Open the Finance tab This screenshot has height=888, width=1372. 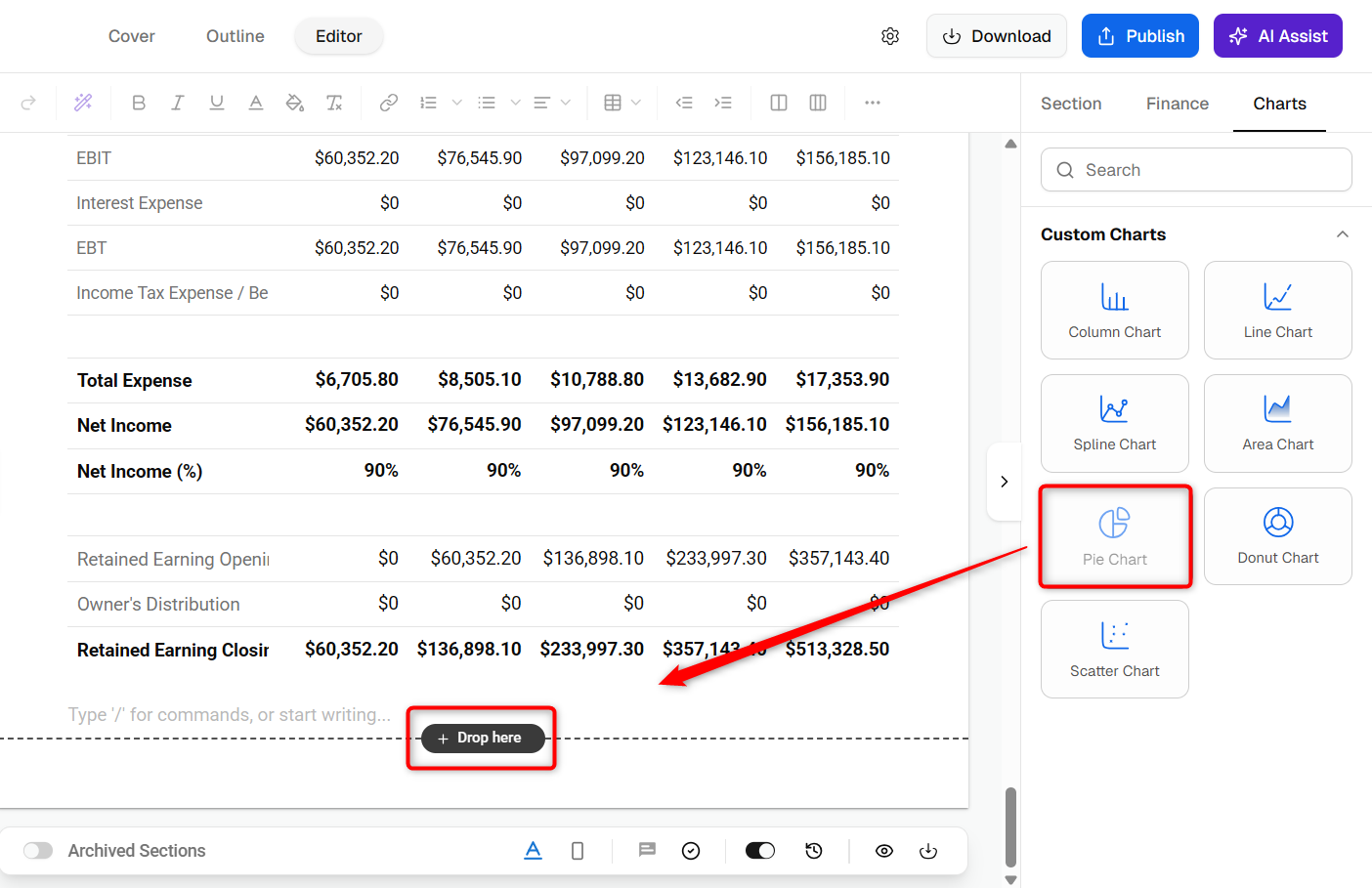pyautogui.click(x=1178, y=104)
